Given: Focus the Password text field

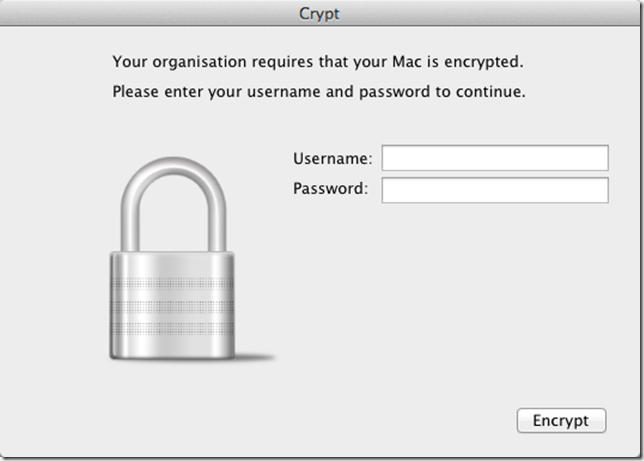Looking at the screenshot, I should (495, 190).
